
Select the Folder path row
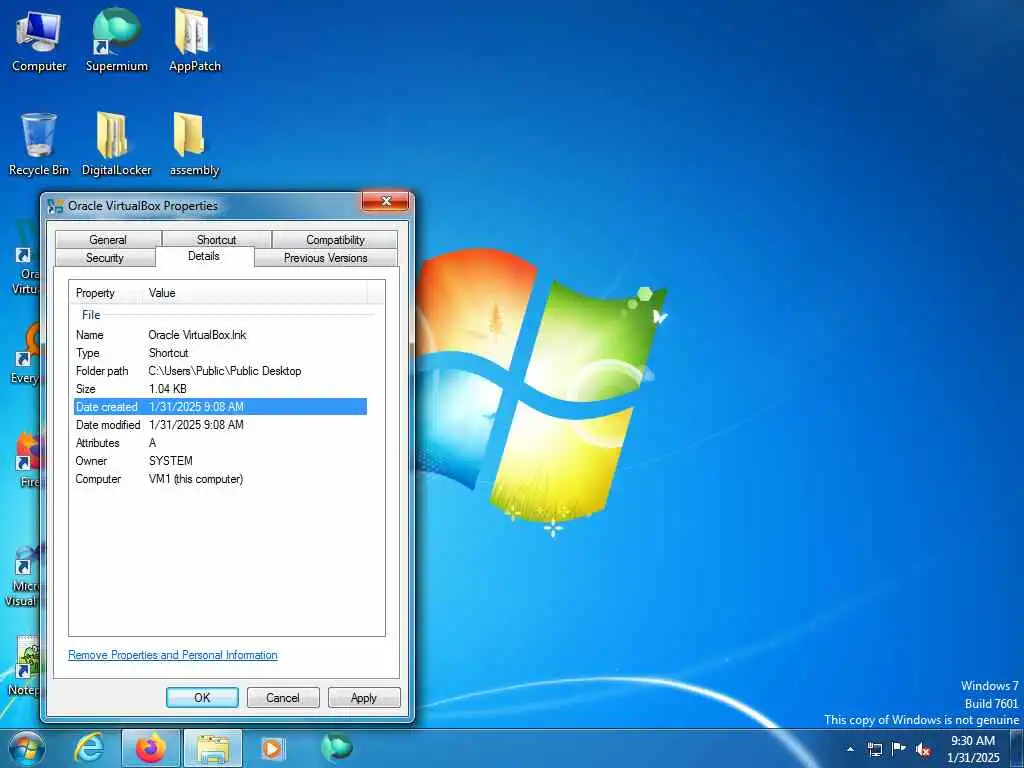(x=220, y=371)
